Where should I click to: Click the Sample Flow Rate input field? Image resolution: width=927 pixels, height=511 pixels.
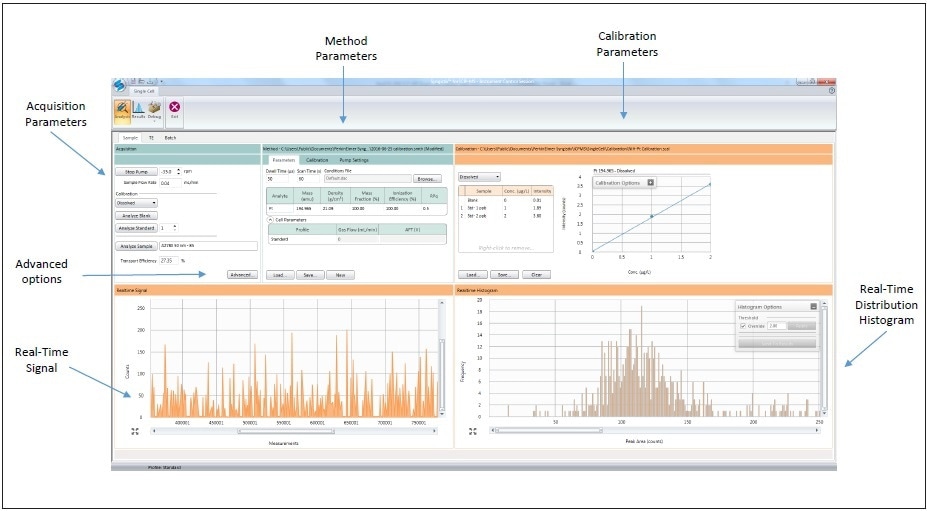[x=171, y=183]
